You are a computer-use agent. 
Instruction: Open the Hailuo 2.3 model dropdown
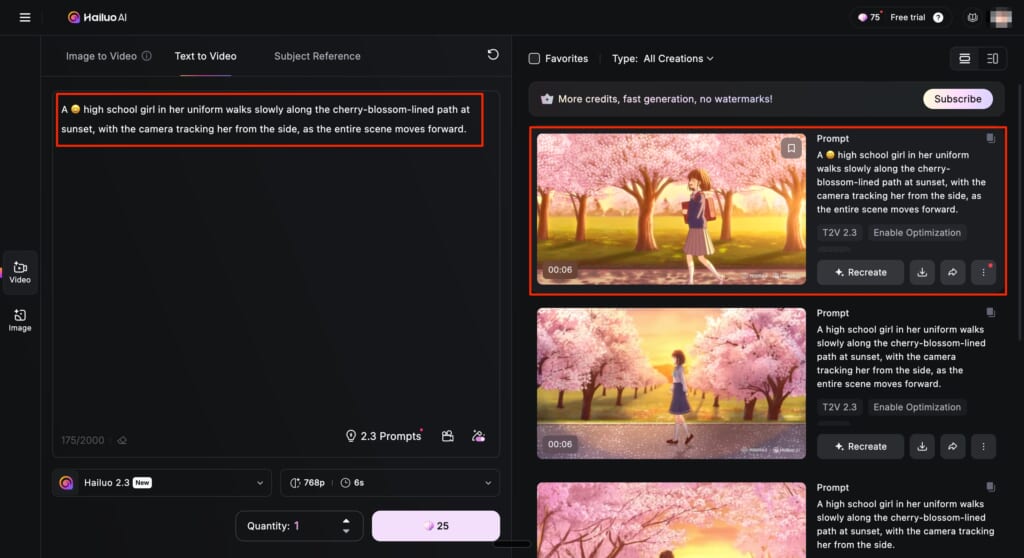162,483
